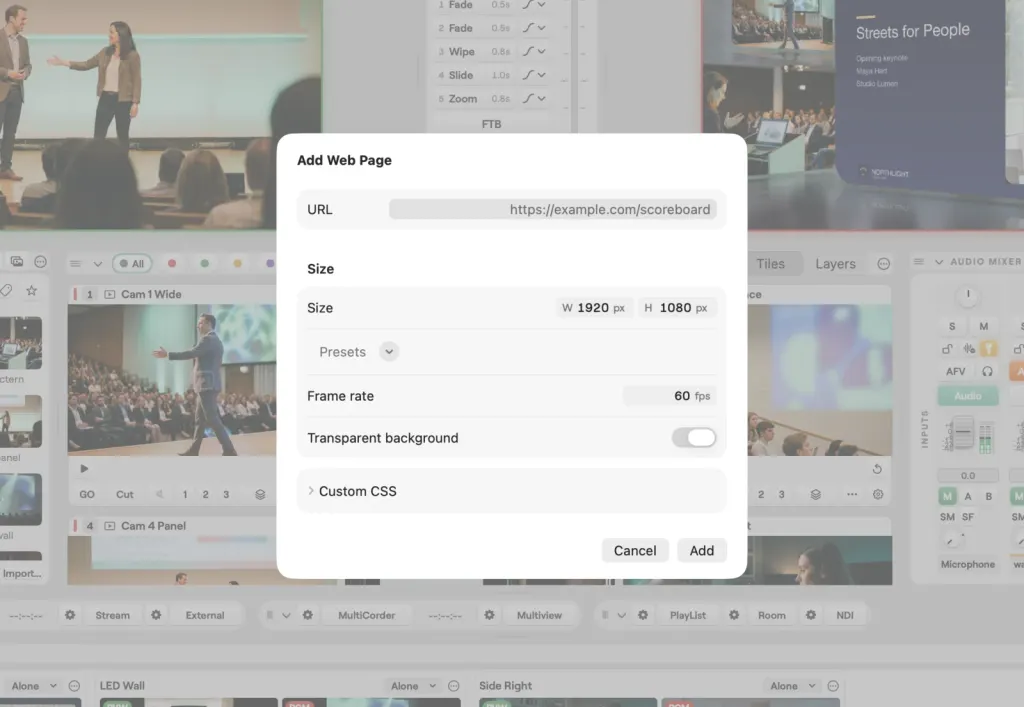Click the green Audio button on Microphone channel
The image size is (1024, 707).
tap(968, 396)
